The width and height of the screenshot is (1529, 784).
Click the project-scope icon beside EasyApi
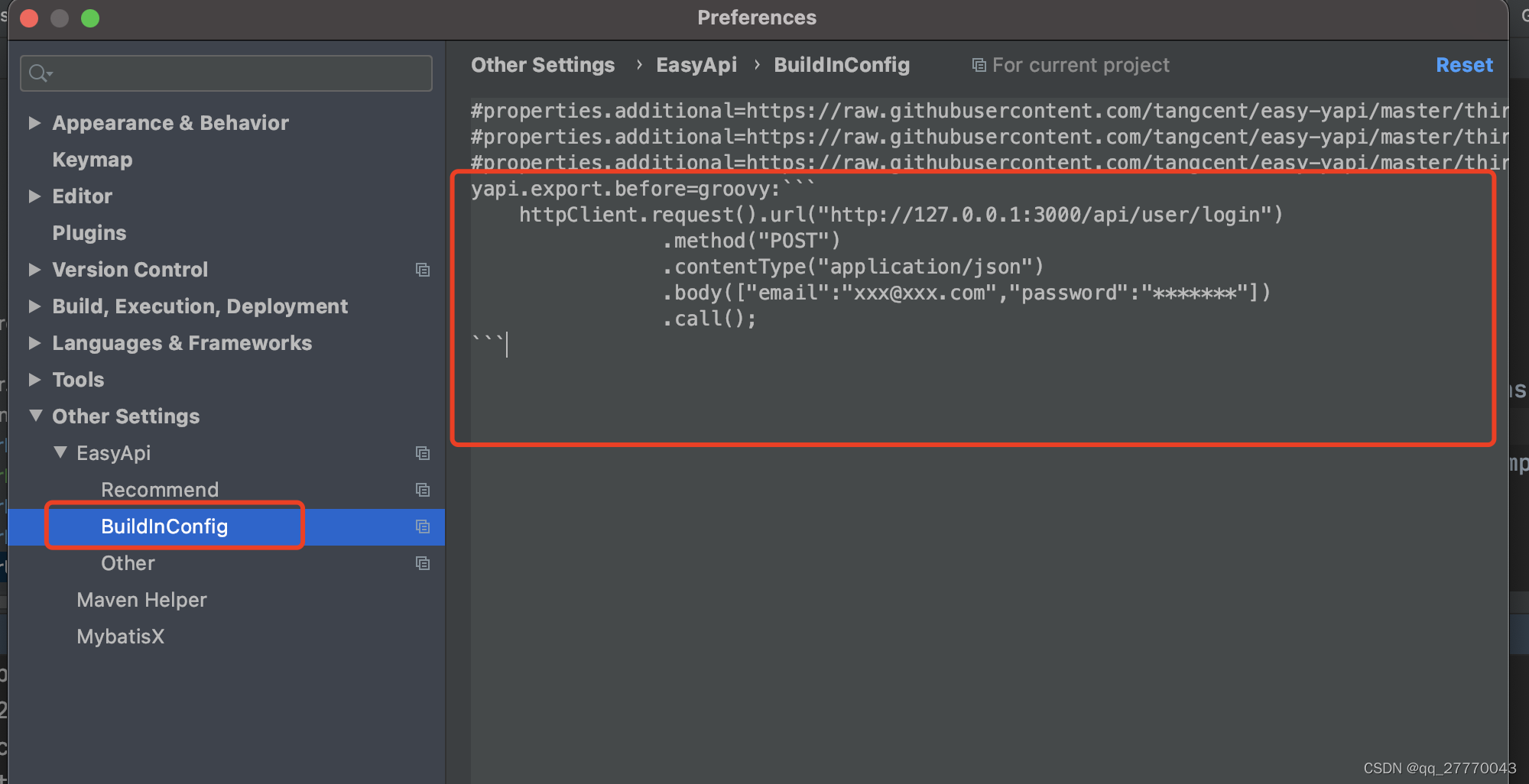(x=423, y=453)
